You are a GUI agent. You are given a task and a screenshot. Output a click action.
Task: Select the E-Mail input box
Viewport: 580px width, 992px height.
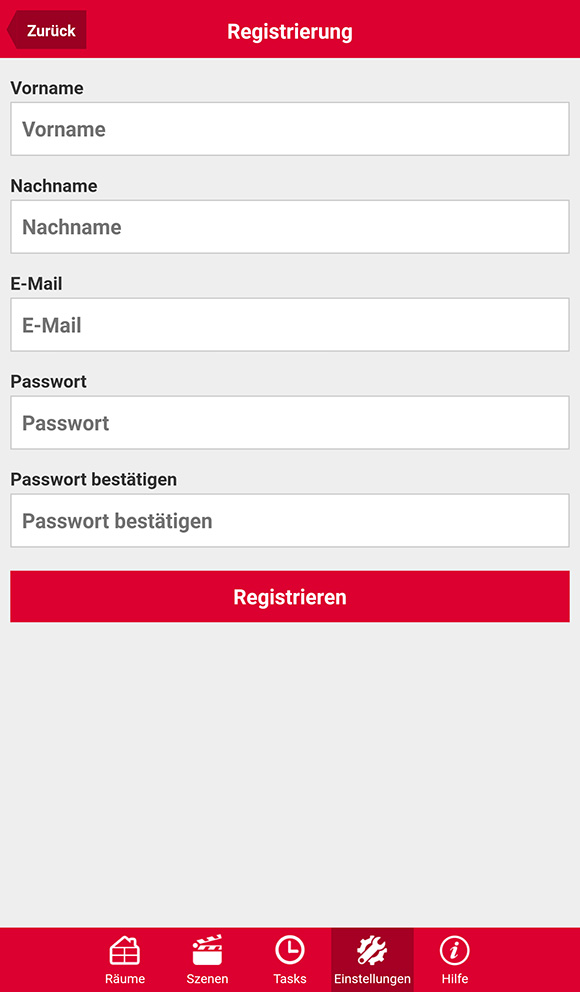pos(290,325)
